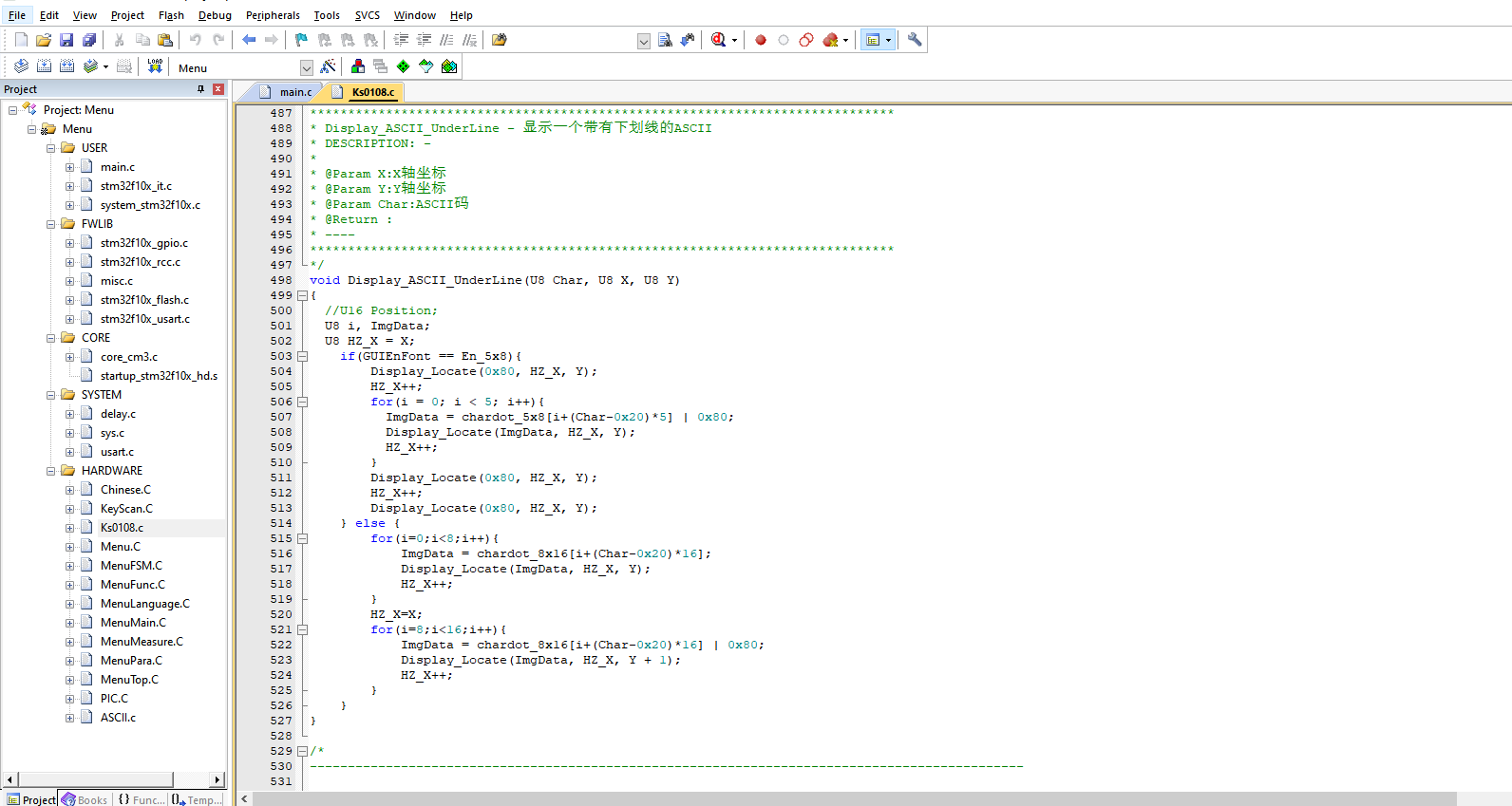Open batch build dropdown arrow
1512x806 pixels.
coord(105,67)
